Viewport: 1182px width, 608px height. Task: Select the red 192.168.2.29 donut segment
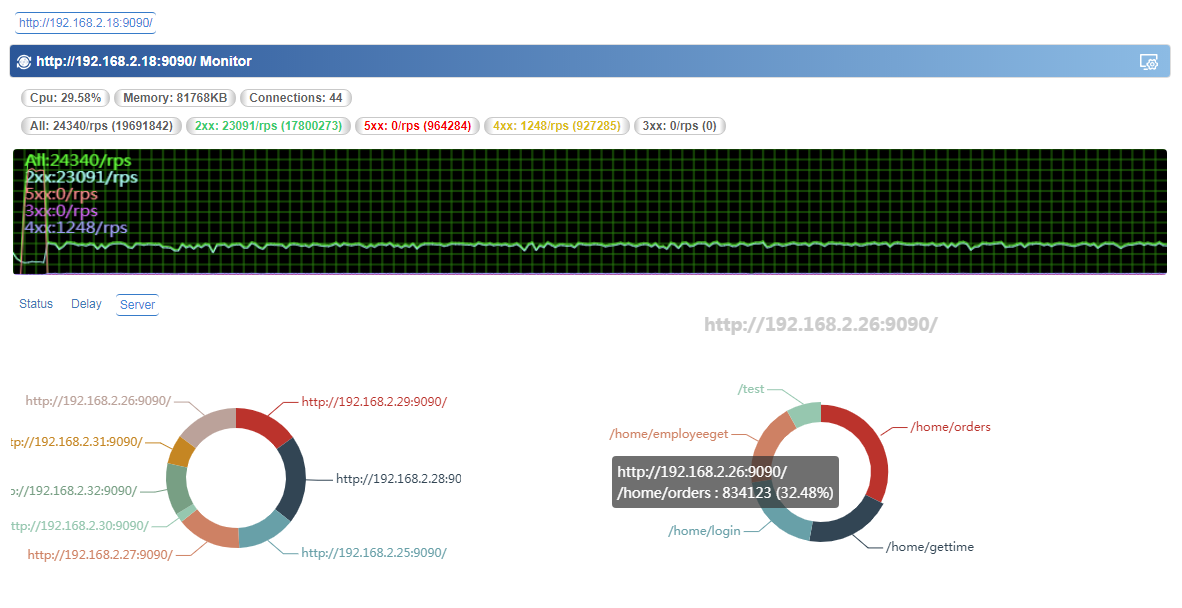[x=265, y=423]
